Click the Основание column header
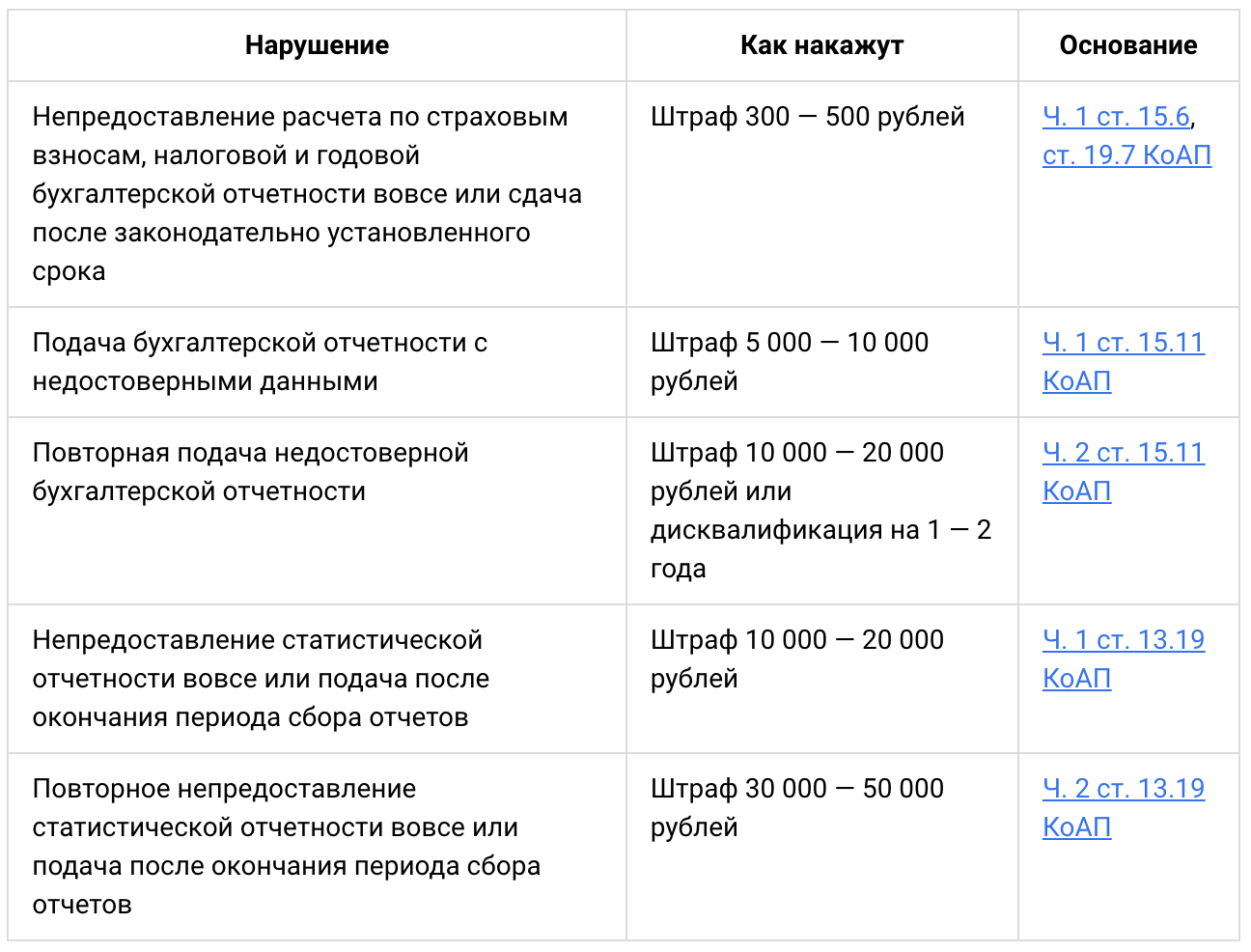Viewport: 1251px width, 952px height. point(1128,45)
